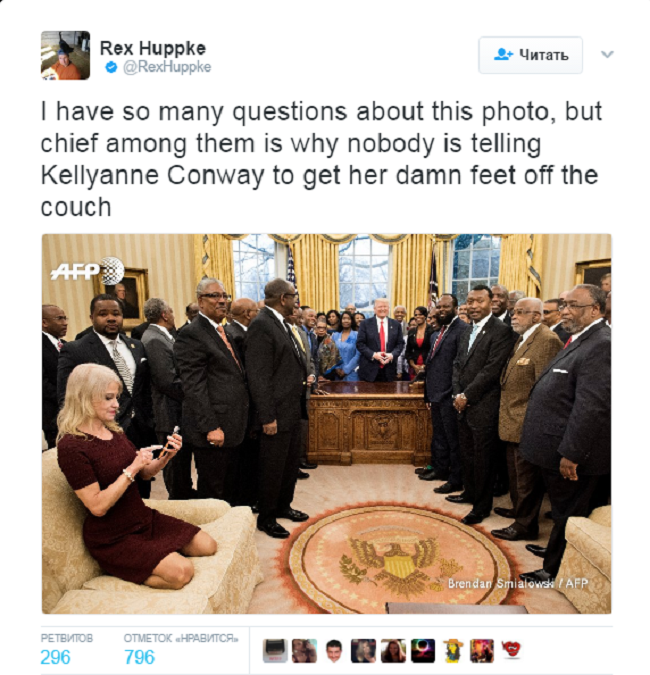Viewport: 650px width, 675px height.
Task: Open the liker avatar showing a gray stamp
Action: pos(275,651)
